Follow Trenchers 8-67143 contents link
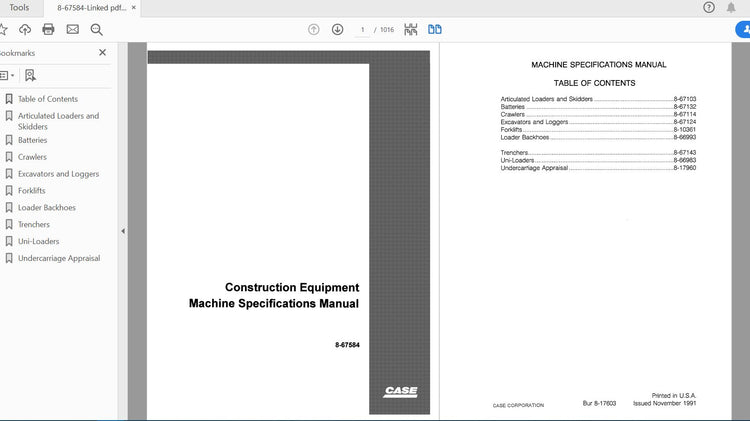 [x=598, y=153]
